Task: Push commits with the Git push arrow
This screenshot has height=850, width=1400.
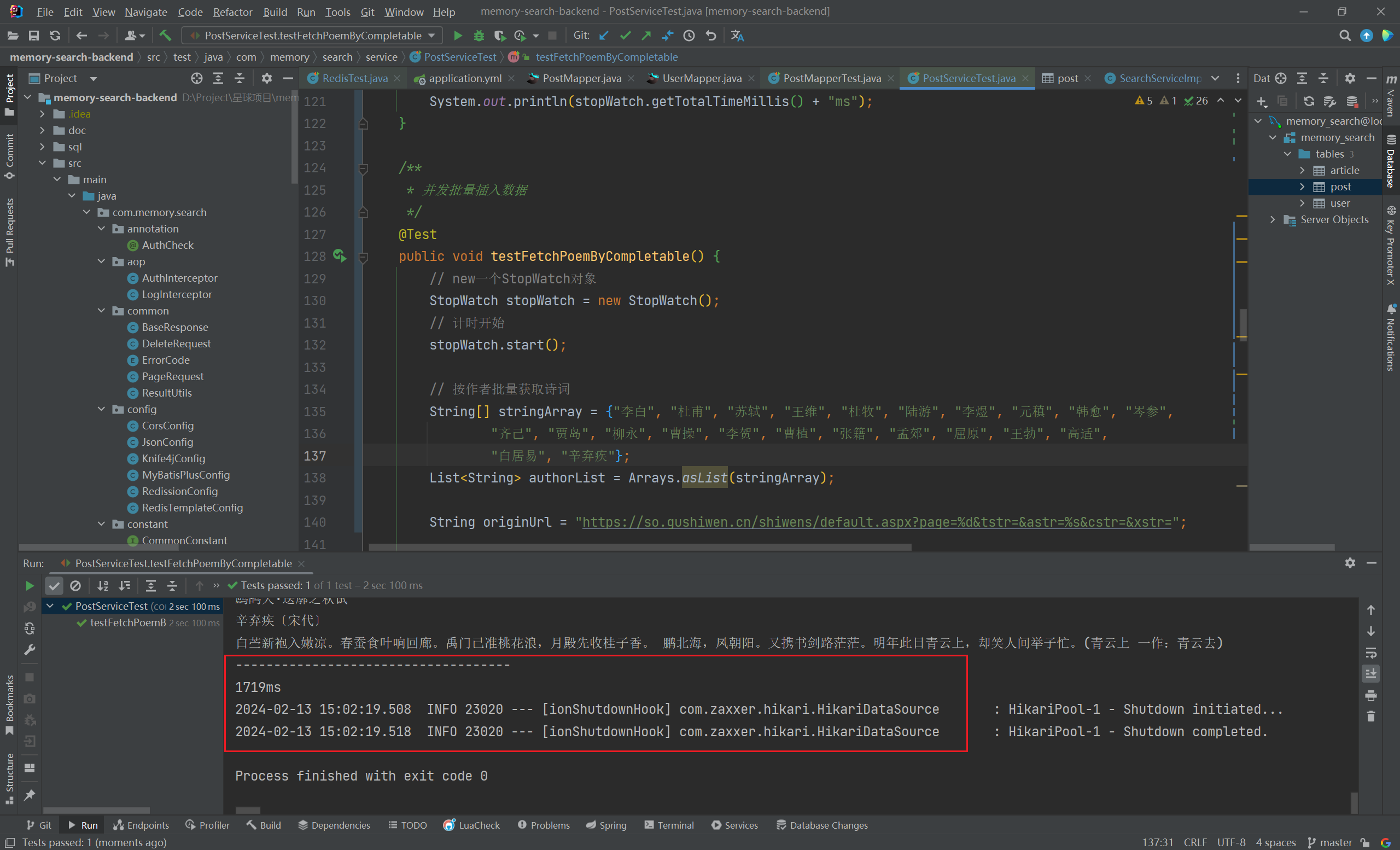Action: 646,36
